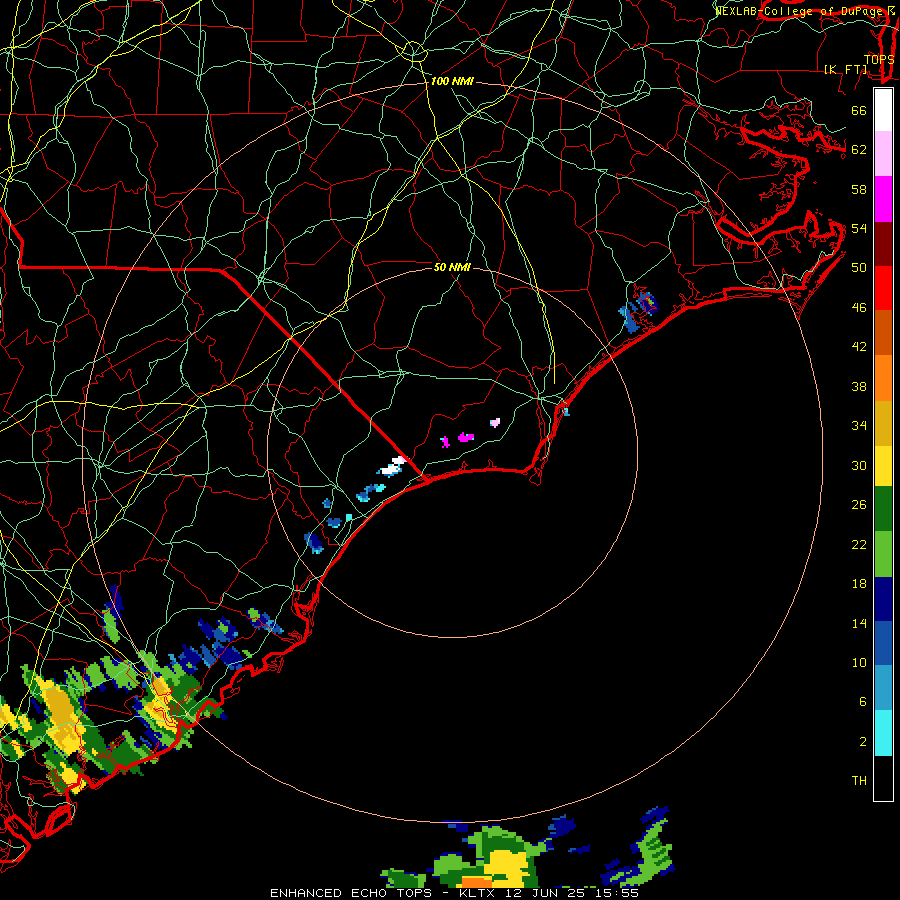Click the "46" legend value

coord(859,308)
